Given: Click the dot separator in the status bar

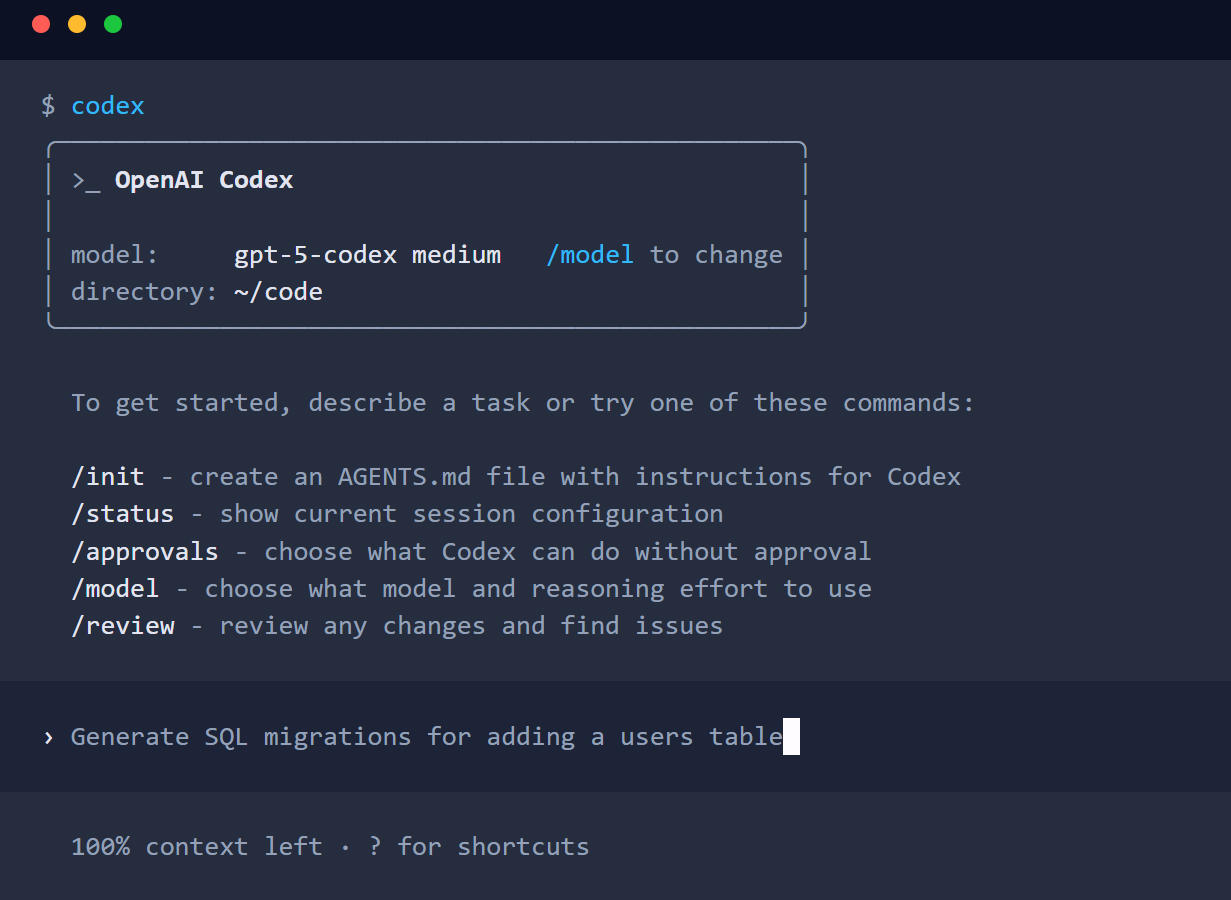Looking at the screenshot, I should [345, 846].
